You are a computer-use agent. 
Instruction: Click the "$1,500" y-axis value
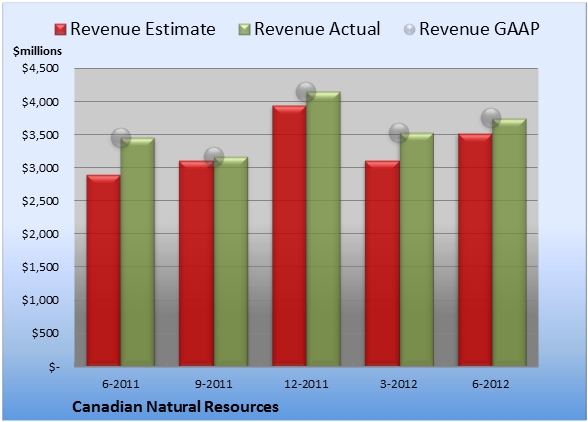(x=40, y=267)
